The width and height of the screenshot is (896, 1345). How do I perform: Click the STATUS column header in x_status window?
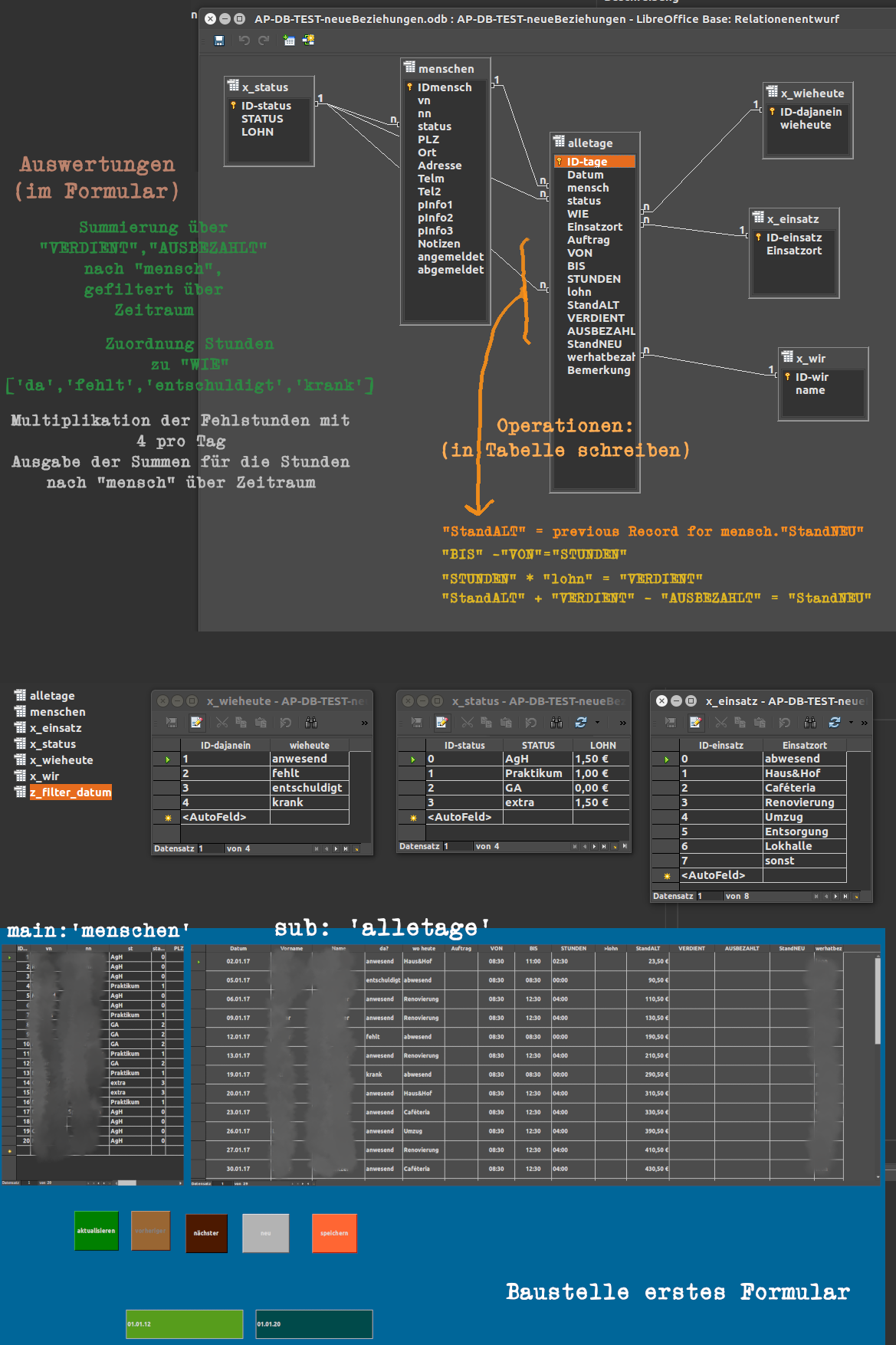[x=538, y=745]
